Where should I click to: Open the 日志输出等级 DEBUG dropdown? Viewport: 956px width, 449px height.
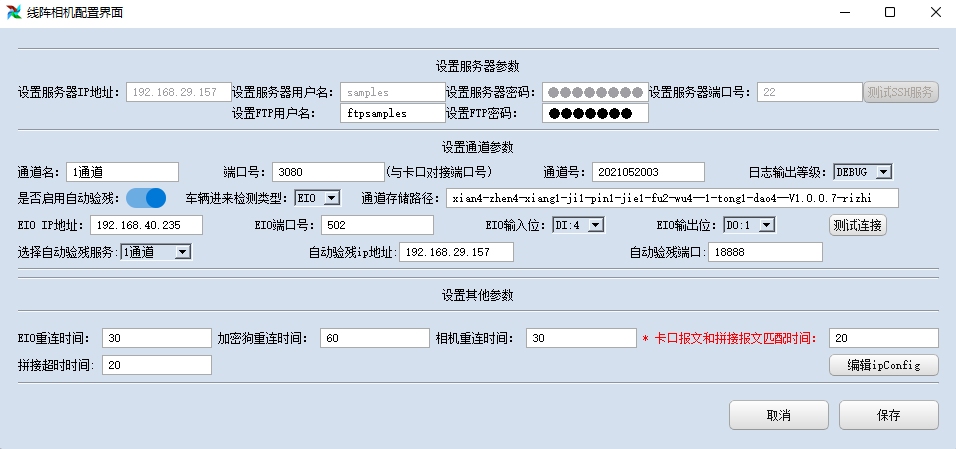[x=863, y=172]
